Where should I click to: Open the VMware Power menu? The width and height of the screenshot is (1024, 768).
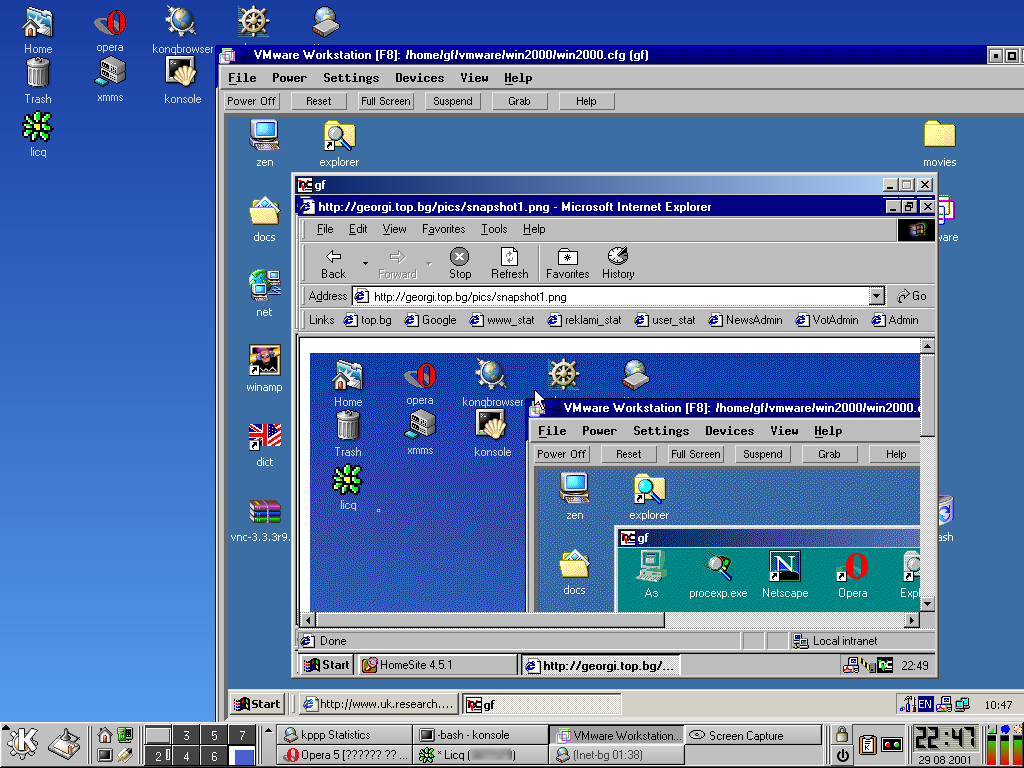[289, 78]
